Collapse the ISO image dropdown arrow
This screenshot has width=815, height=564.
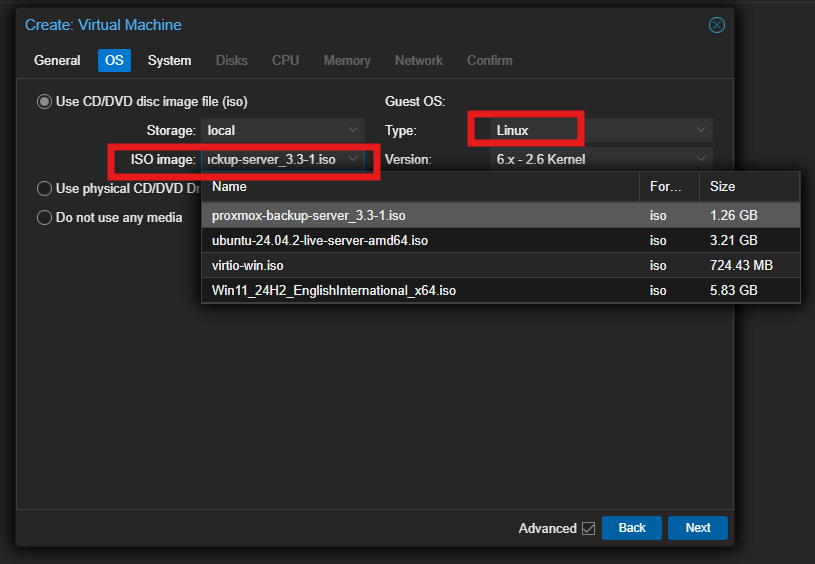click(353, 159)
